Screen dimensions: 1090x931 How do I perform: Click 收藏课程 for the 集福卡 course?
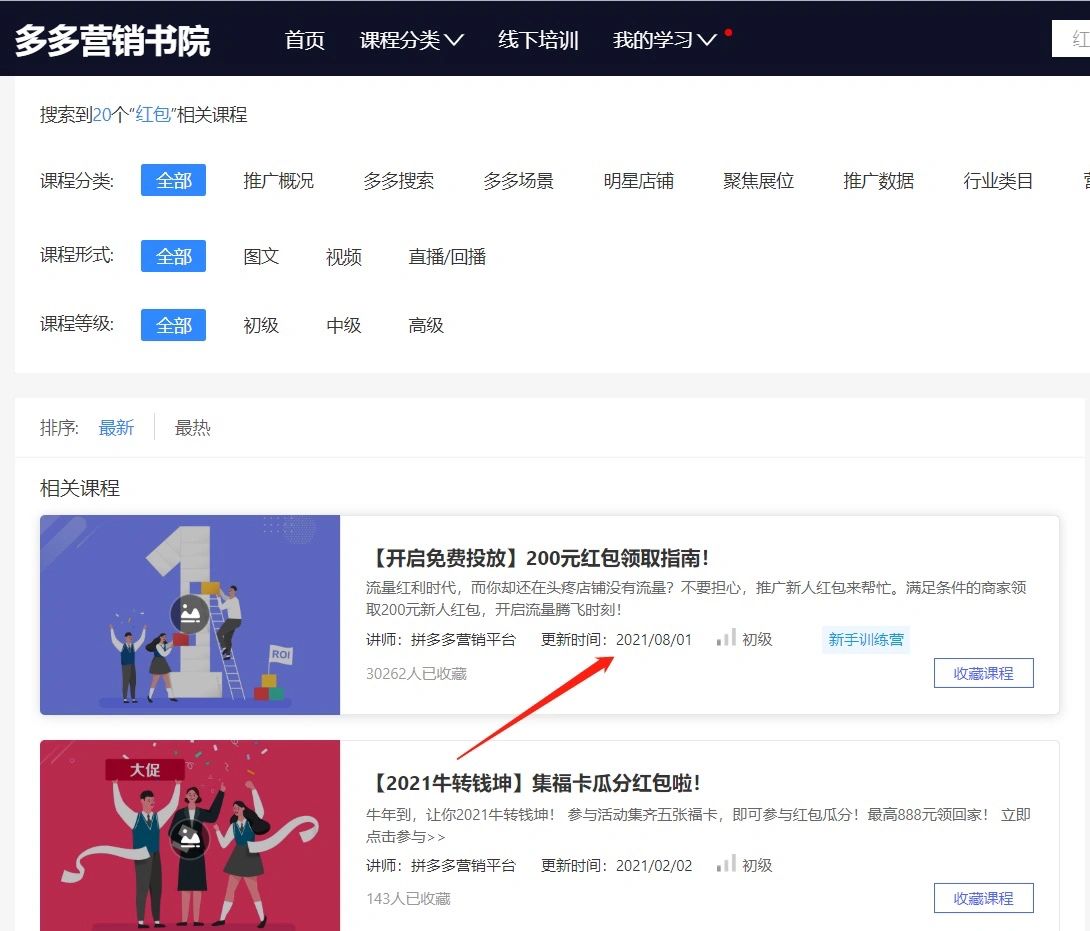(984, 898)
